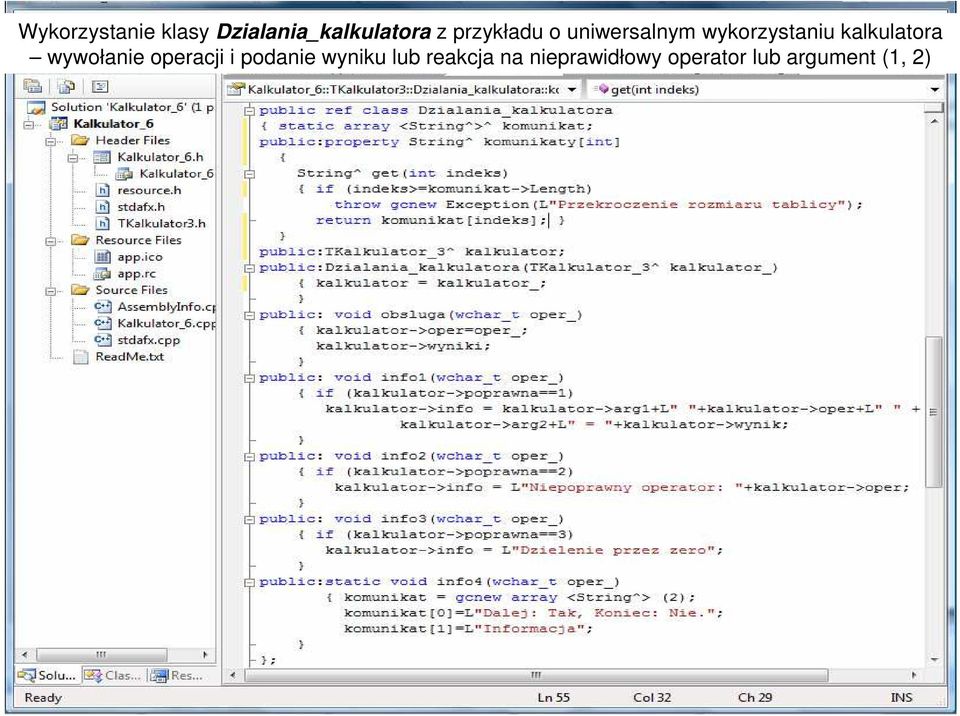This screenshot has width=960, height=716.
Task: Collapse the Header Files folder node
Action: 51,141
